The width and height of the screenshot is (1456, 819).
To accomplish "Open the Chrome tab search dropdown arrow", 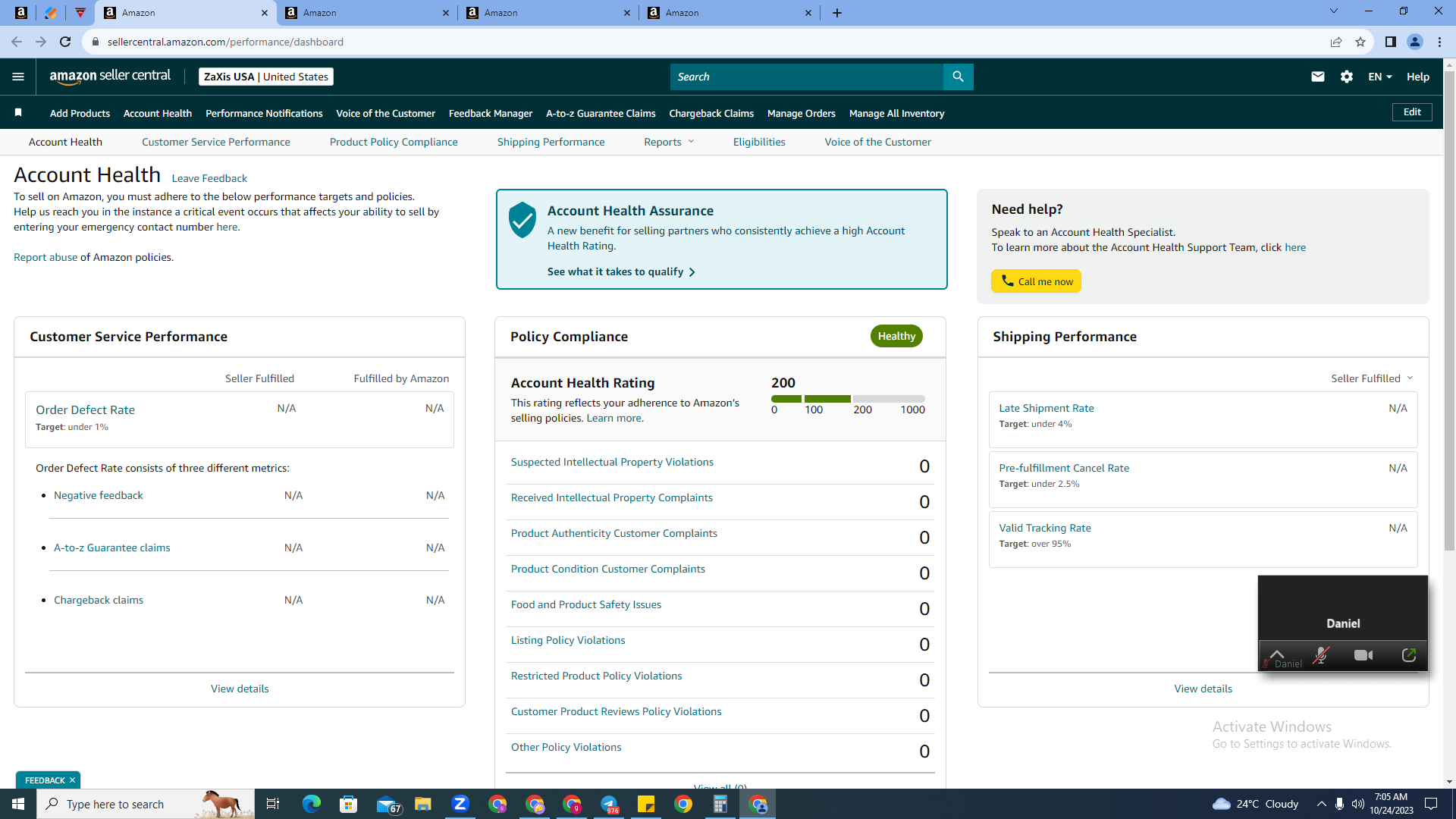I will 1334,11.
